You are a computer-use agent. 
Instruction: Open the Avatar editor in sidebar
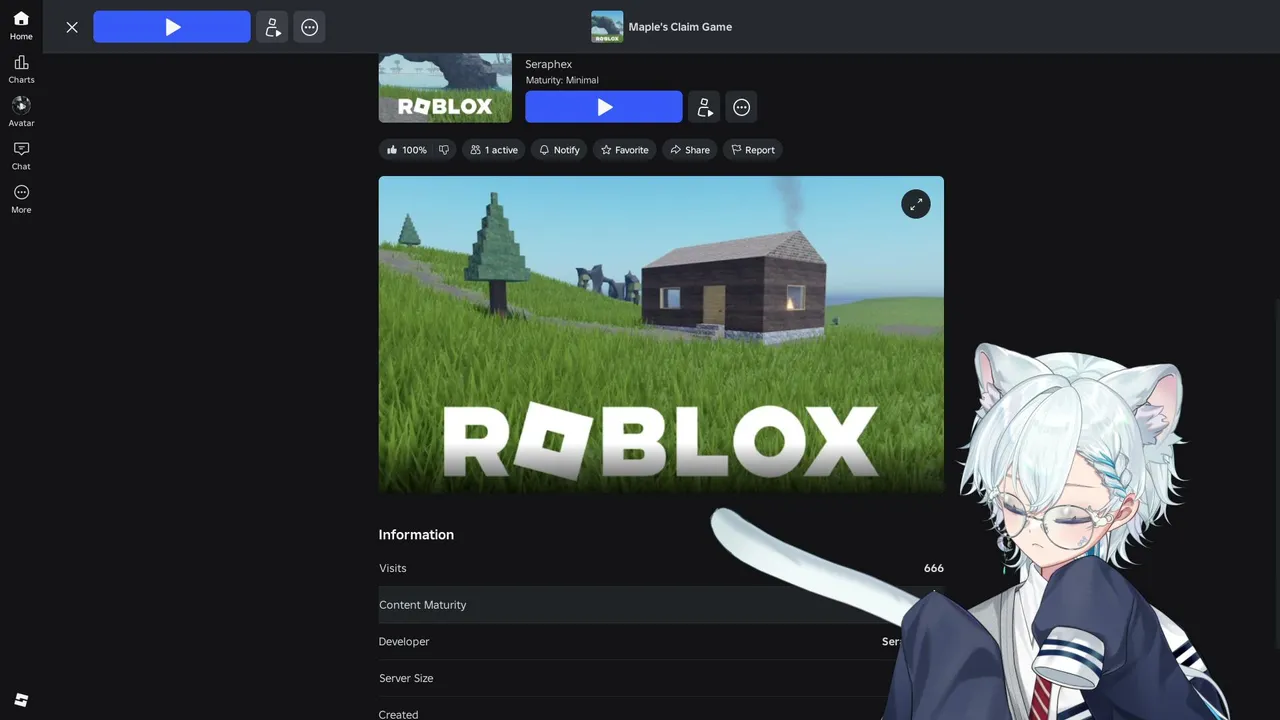click(21, 113)
